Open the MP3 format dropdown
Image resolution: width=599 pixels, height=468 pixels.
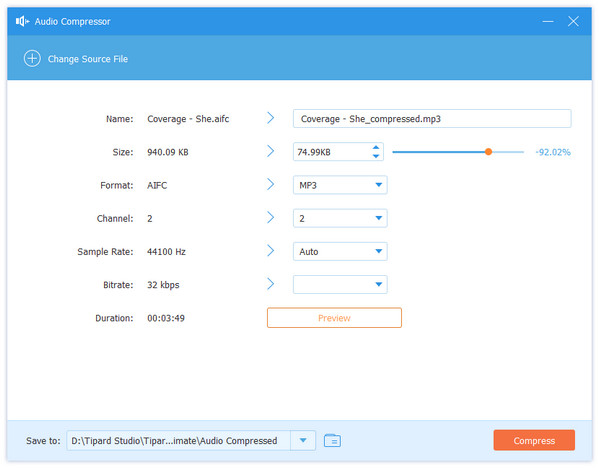coord(340,185)
